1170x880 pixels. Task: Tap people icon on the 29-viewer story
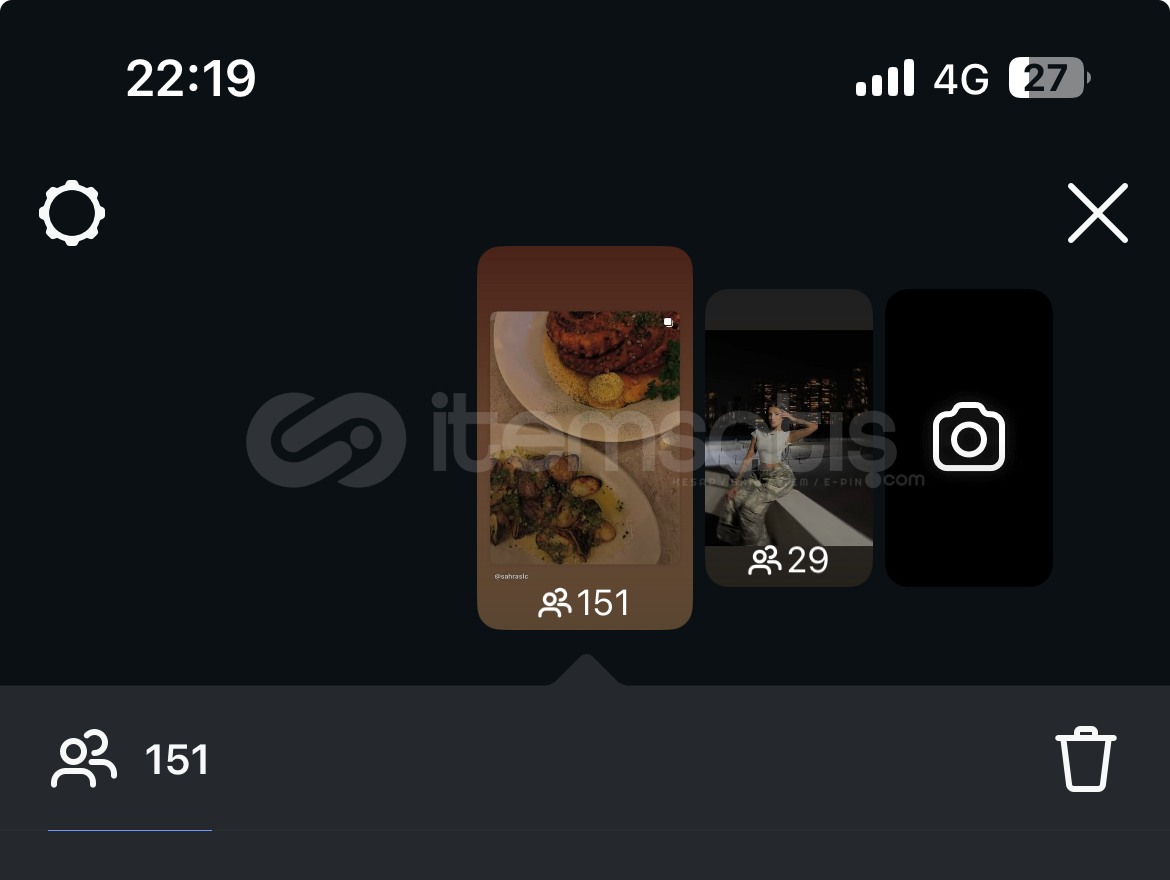(x=765, y=561)
